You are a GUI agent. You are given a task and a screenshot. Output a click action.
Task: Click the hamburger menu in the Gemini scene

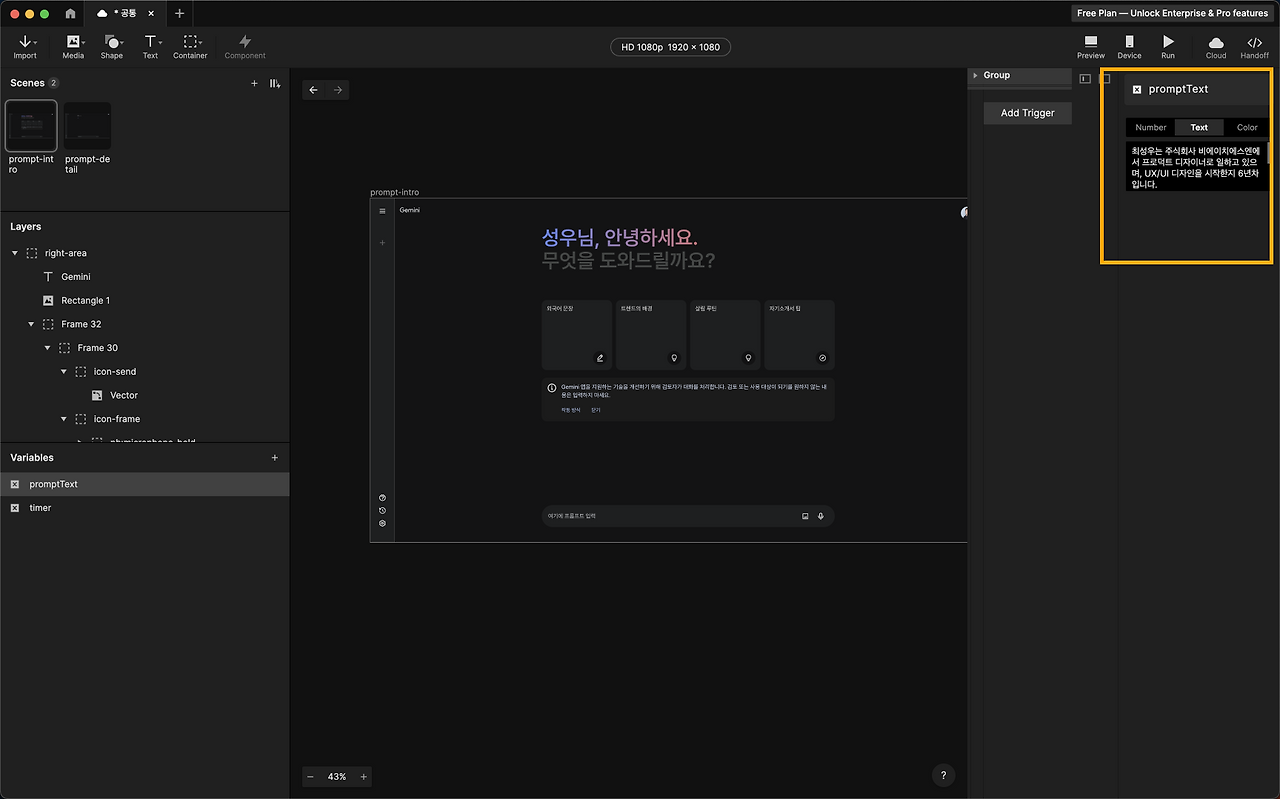pos(382,211)
